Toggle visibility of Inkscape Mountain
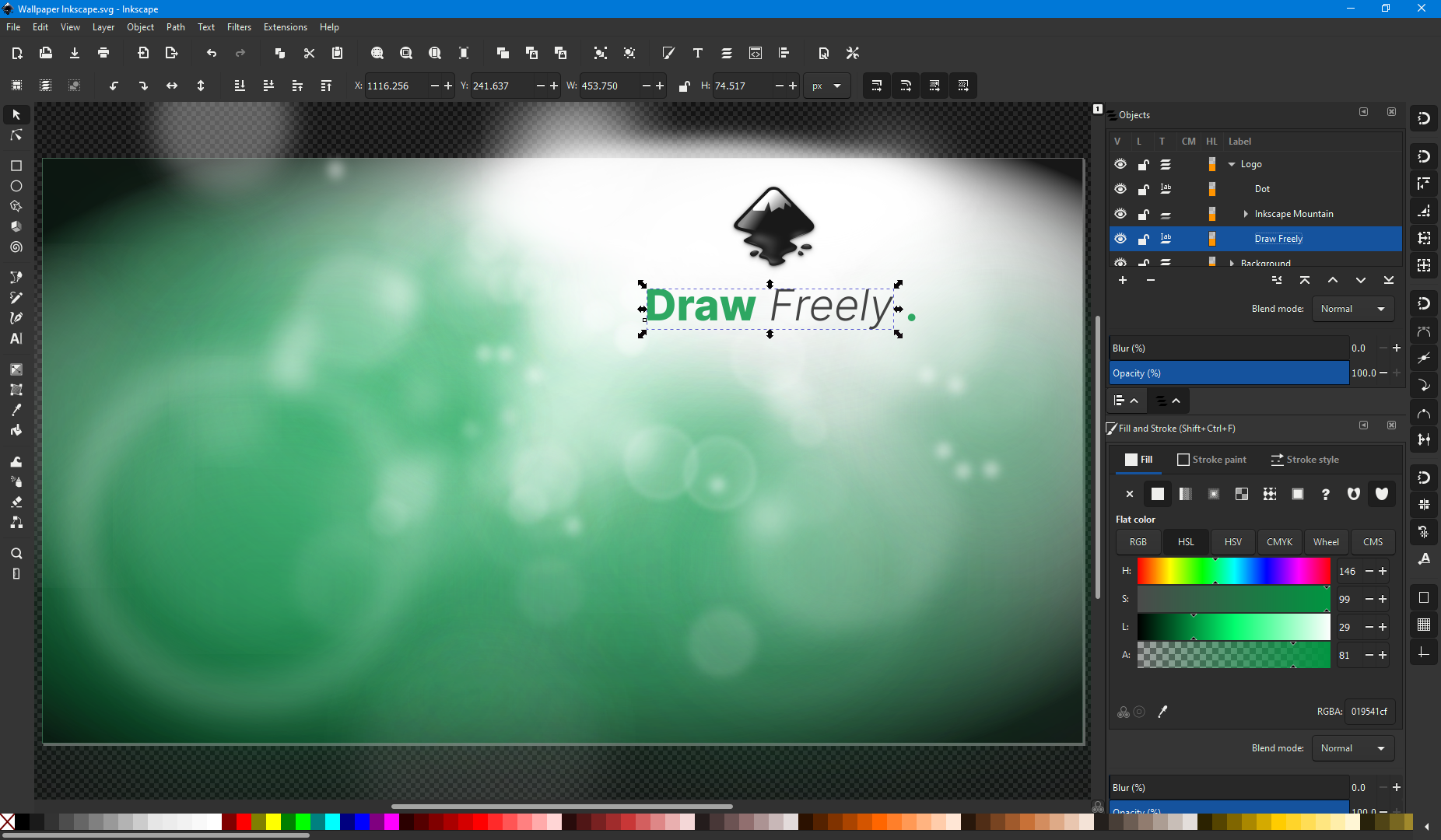This screenshot has height=840, width=1441. [1120, 214]
